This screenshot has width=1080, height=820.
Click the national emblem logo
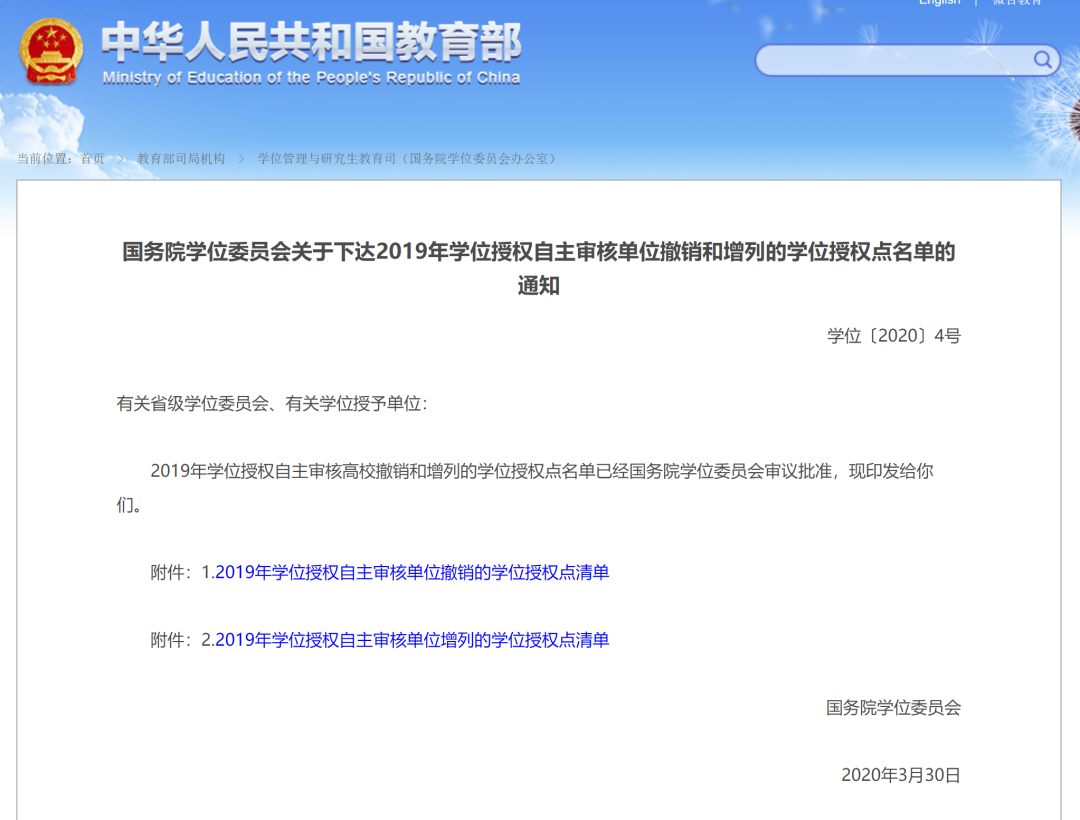pos(52,52)
